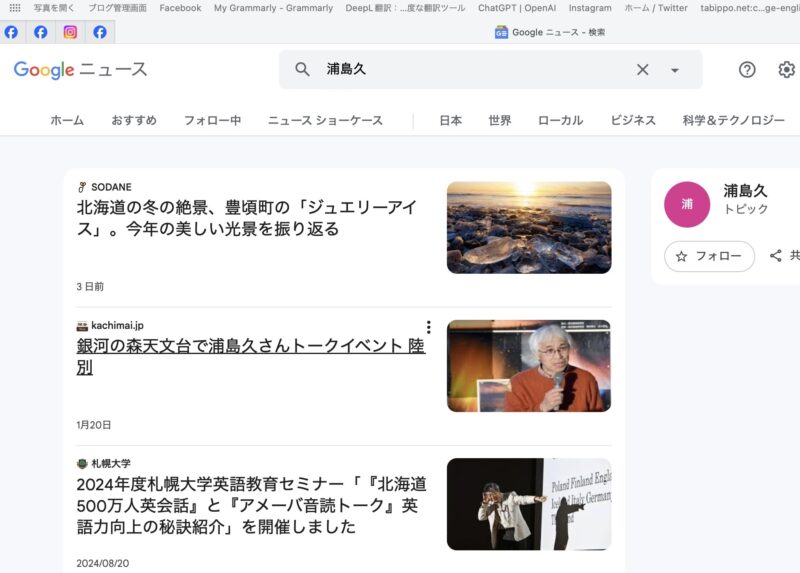Open the DeepL 翻訳 bookmark
Screen dimensions: 800x573
405,8
